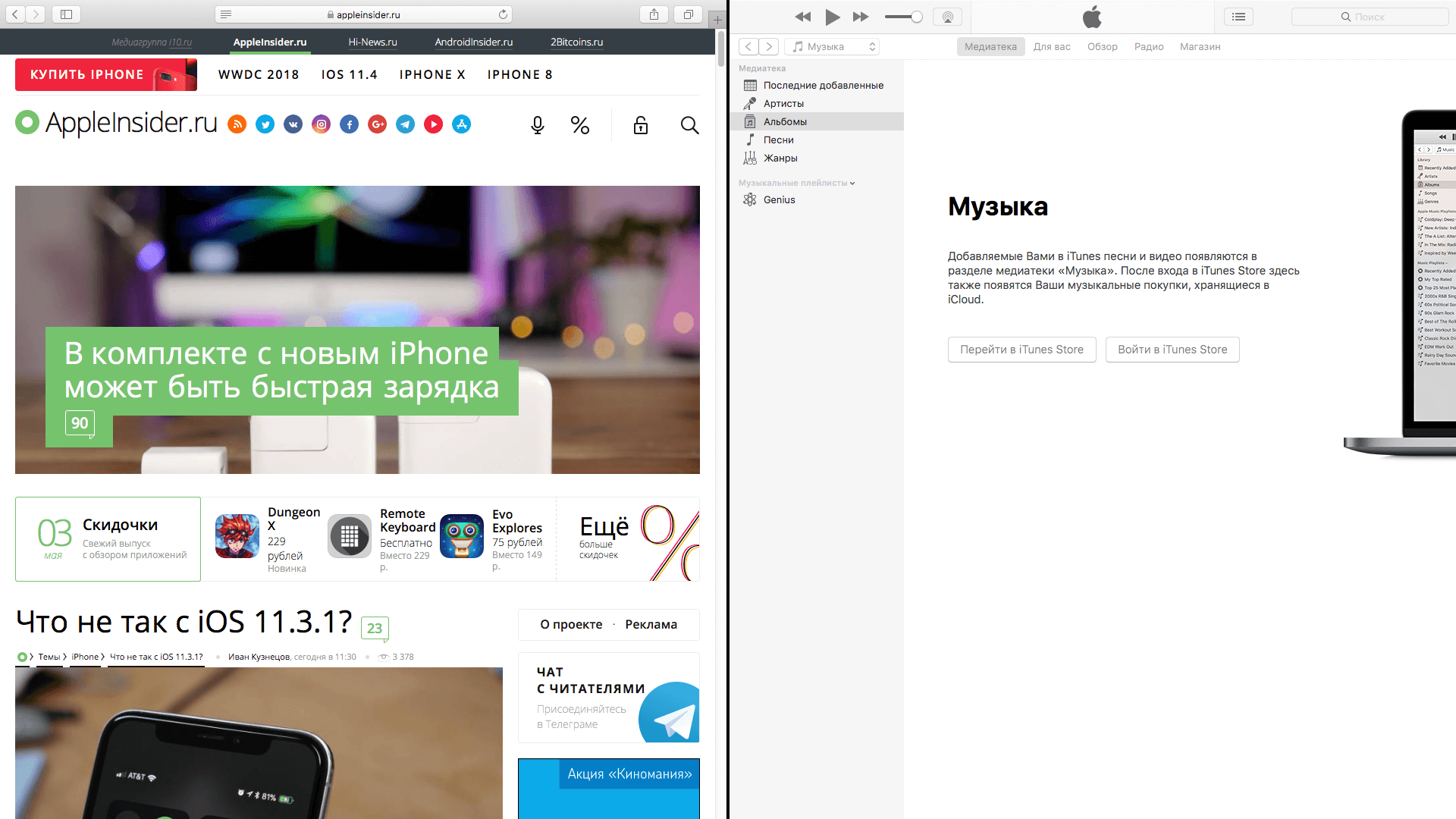Select Жанры in iTunes sidebar
Viewport: 1456px width, 819px height.
coord(817,158)
